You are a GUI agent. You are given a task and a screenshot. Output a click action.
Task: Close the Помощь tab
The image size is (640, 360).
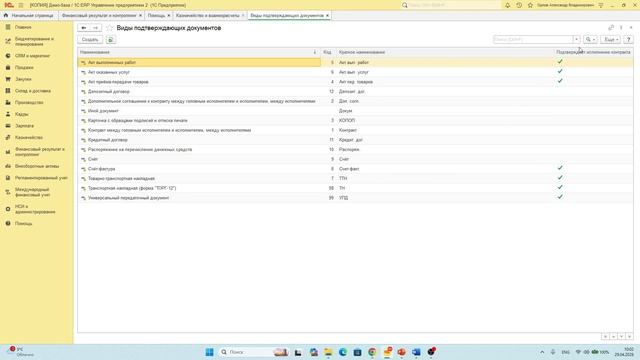click(169, 16)
